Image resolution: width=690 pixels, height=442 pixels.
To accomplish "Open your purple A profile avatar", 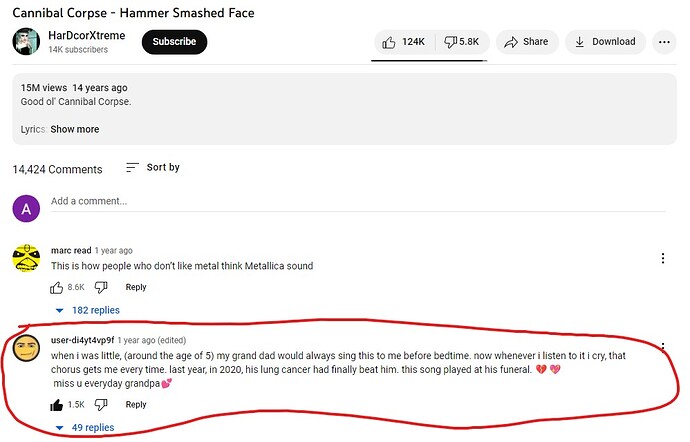I will 26,208.
